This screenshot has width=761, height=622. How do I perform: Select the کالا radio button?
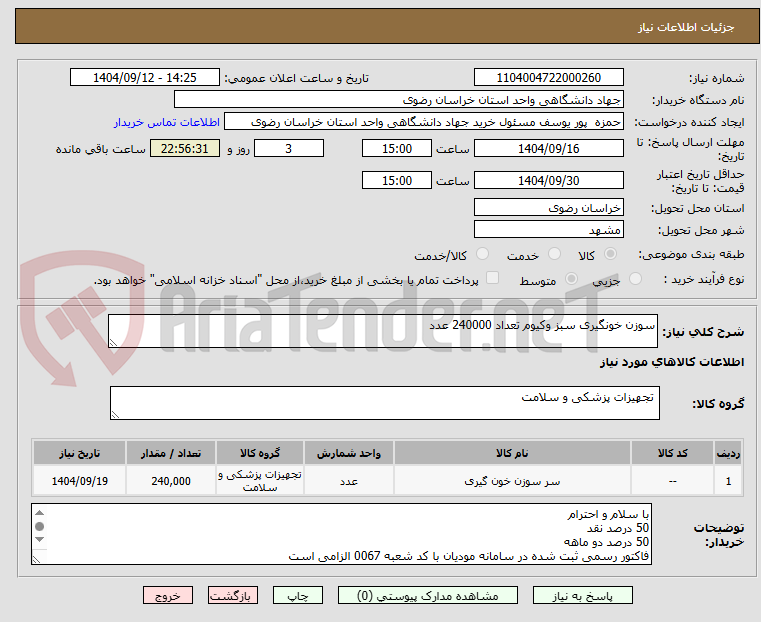tap(611, 254)
